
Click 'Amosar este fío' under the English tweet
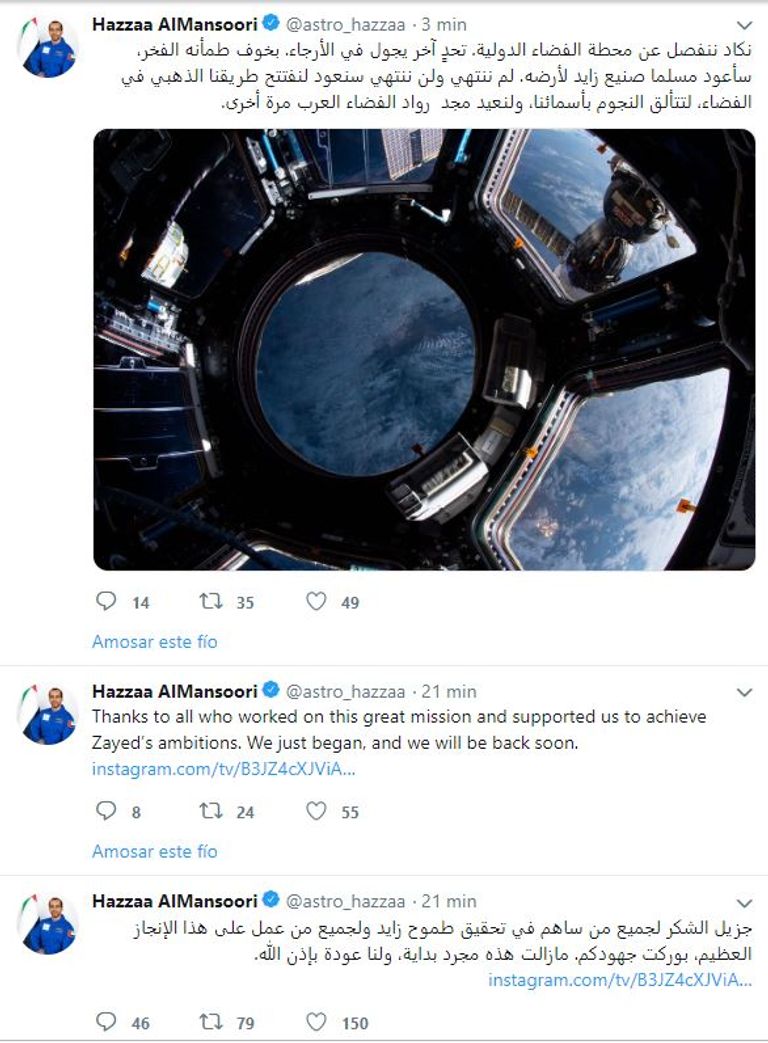(154, 851)
